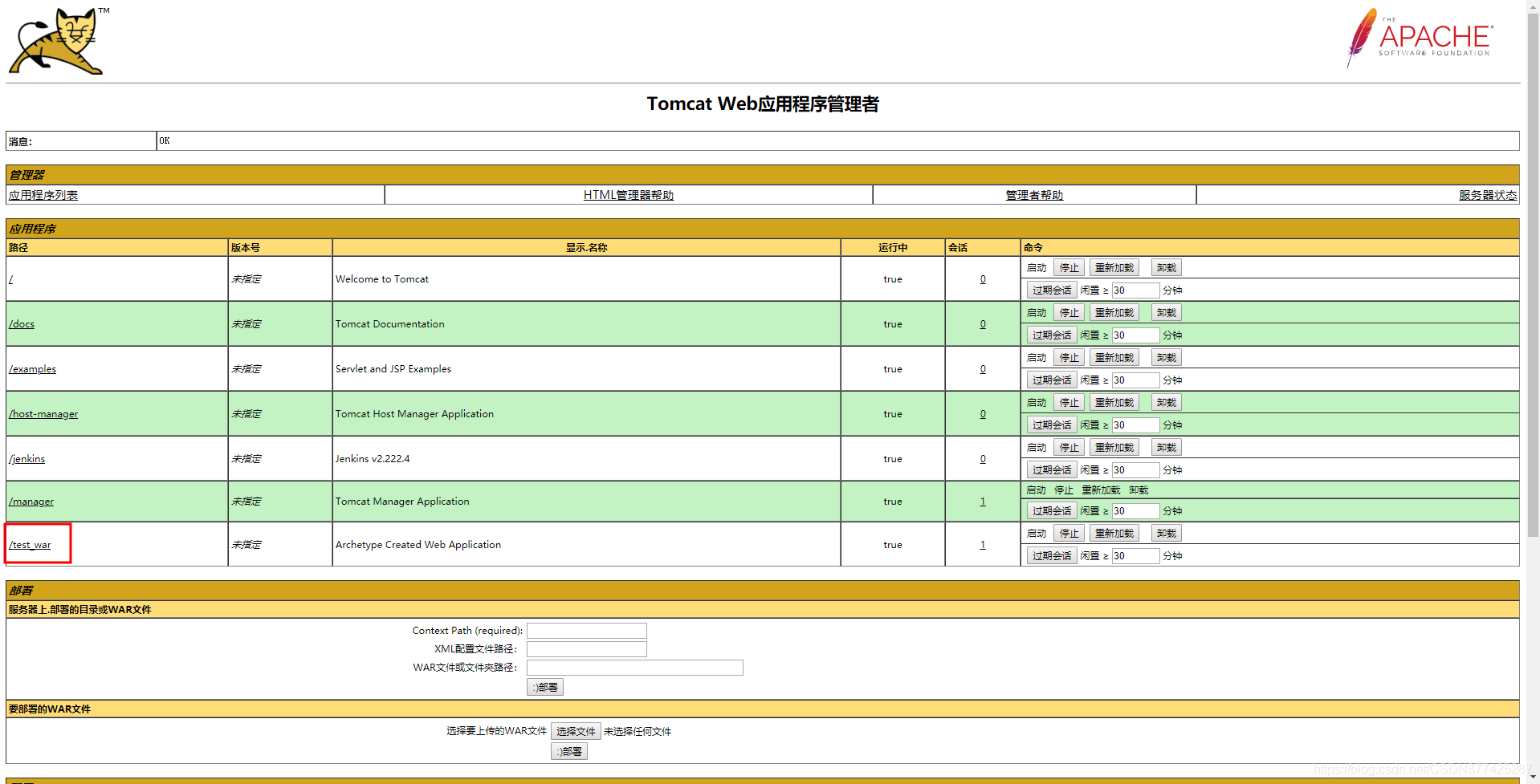Click 选择文件 to choose a WAR file
The width and height of the screenshot is (1540, 784).
coord(576,732)
